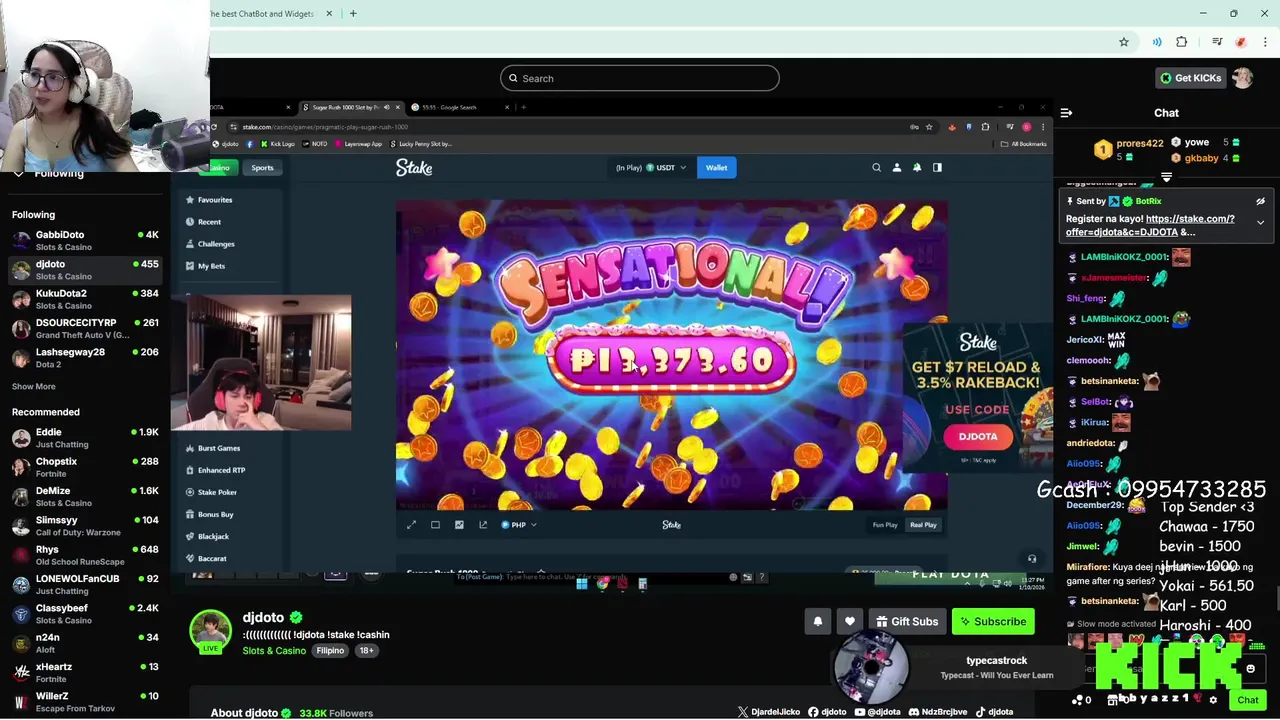Open DjardelJicko X social link
Viewport: 1280px width, 720px height.
[x=768, y=712]
